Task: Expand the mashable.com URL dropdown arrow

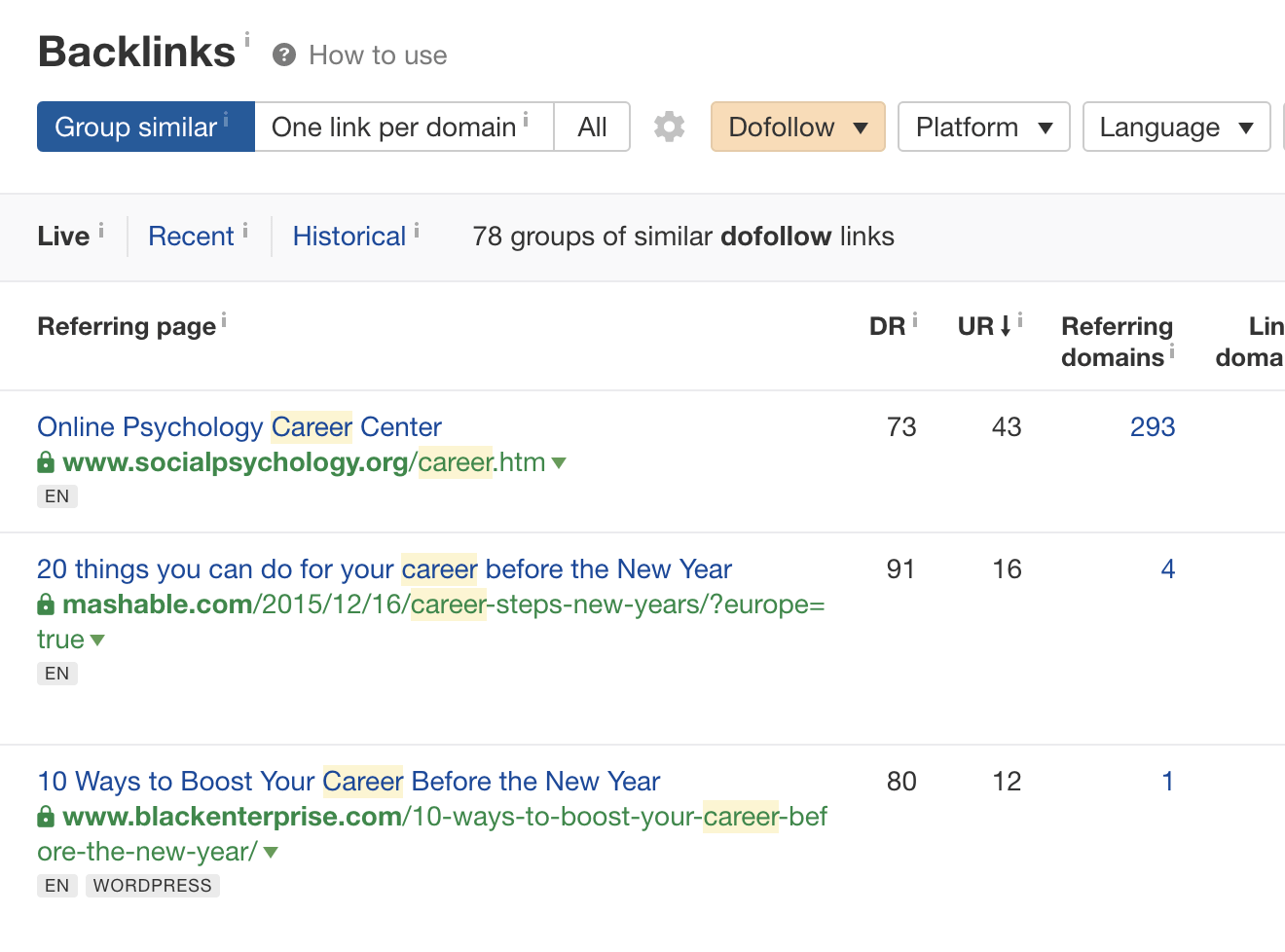Action: point(97,640)
